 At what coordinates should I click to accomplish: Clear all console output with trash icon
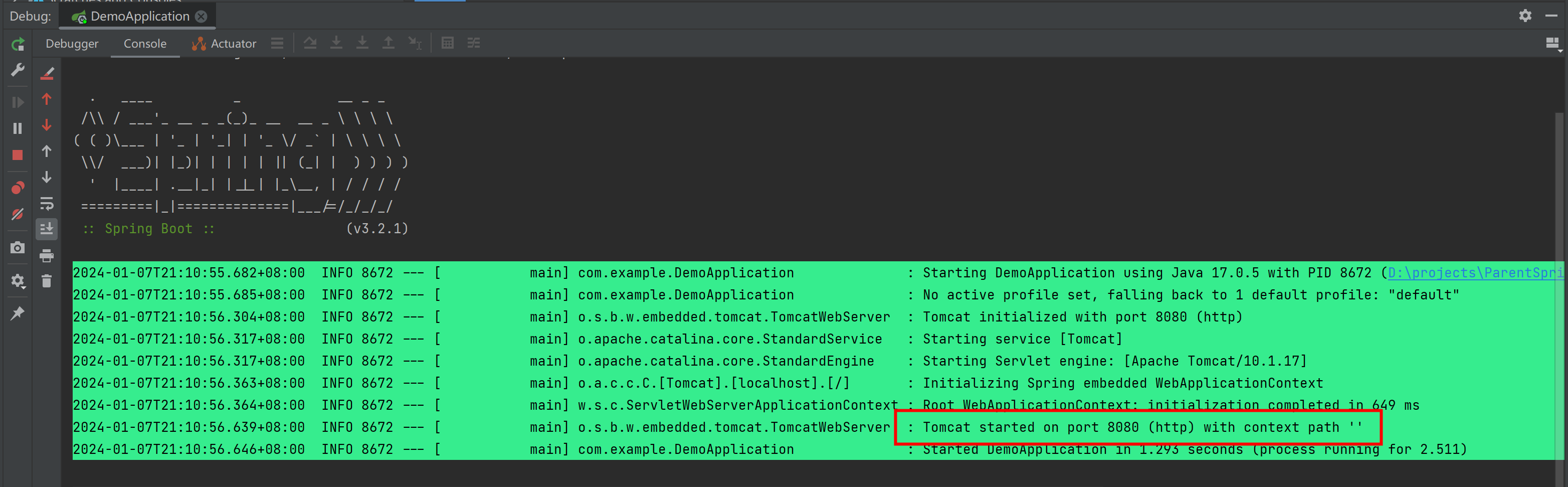coord(47,281)
